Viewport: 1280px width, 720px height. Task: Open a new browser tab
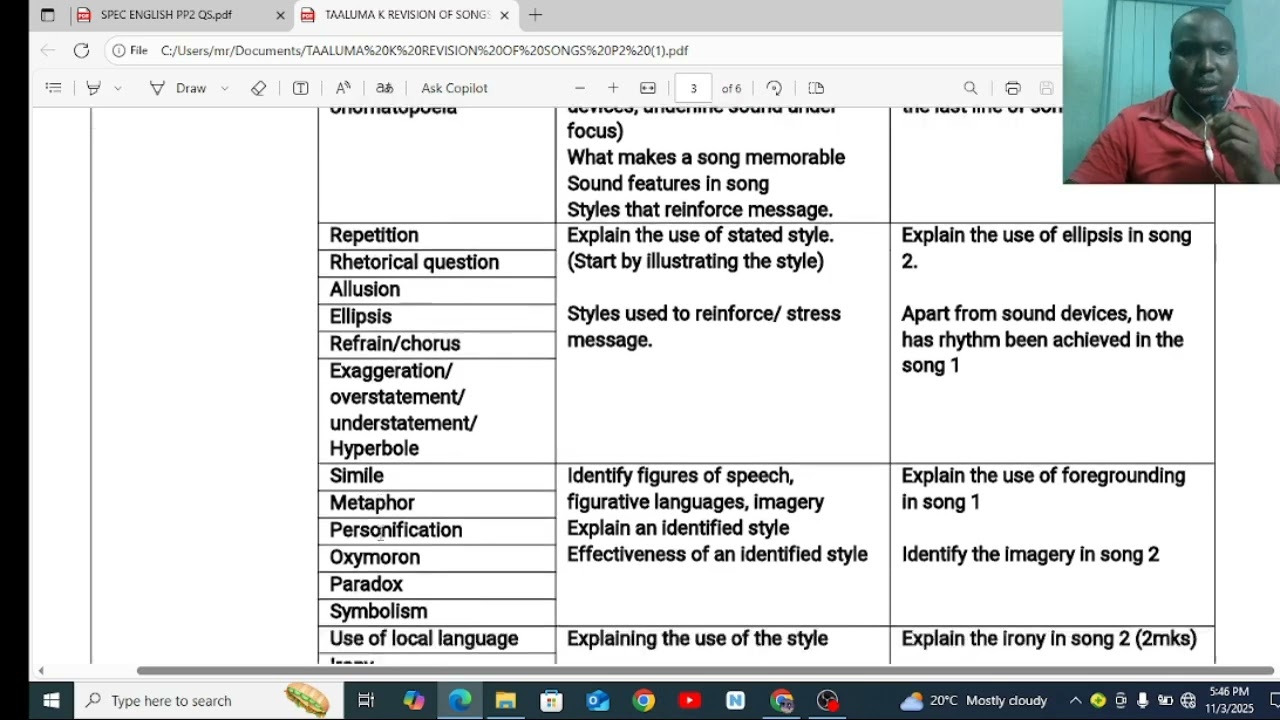coord(536,15)
